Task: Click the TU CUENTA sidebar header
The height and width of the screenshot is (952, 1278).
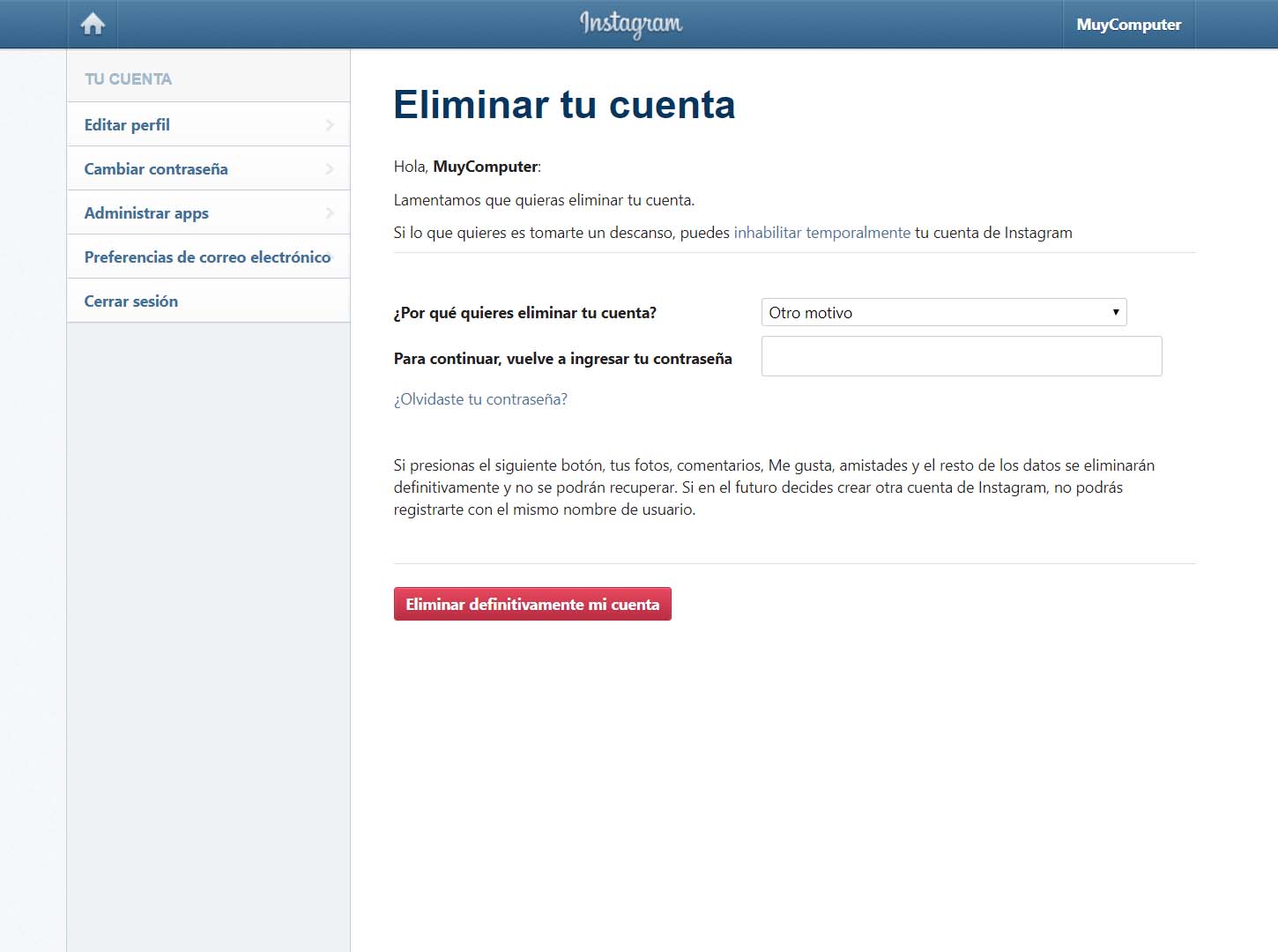Action: 128,79
